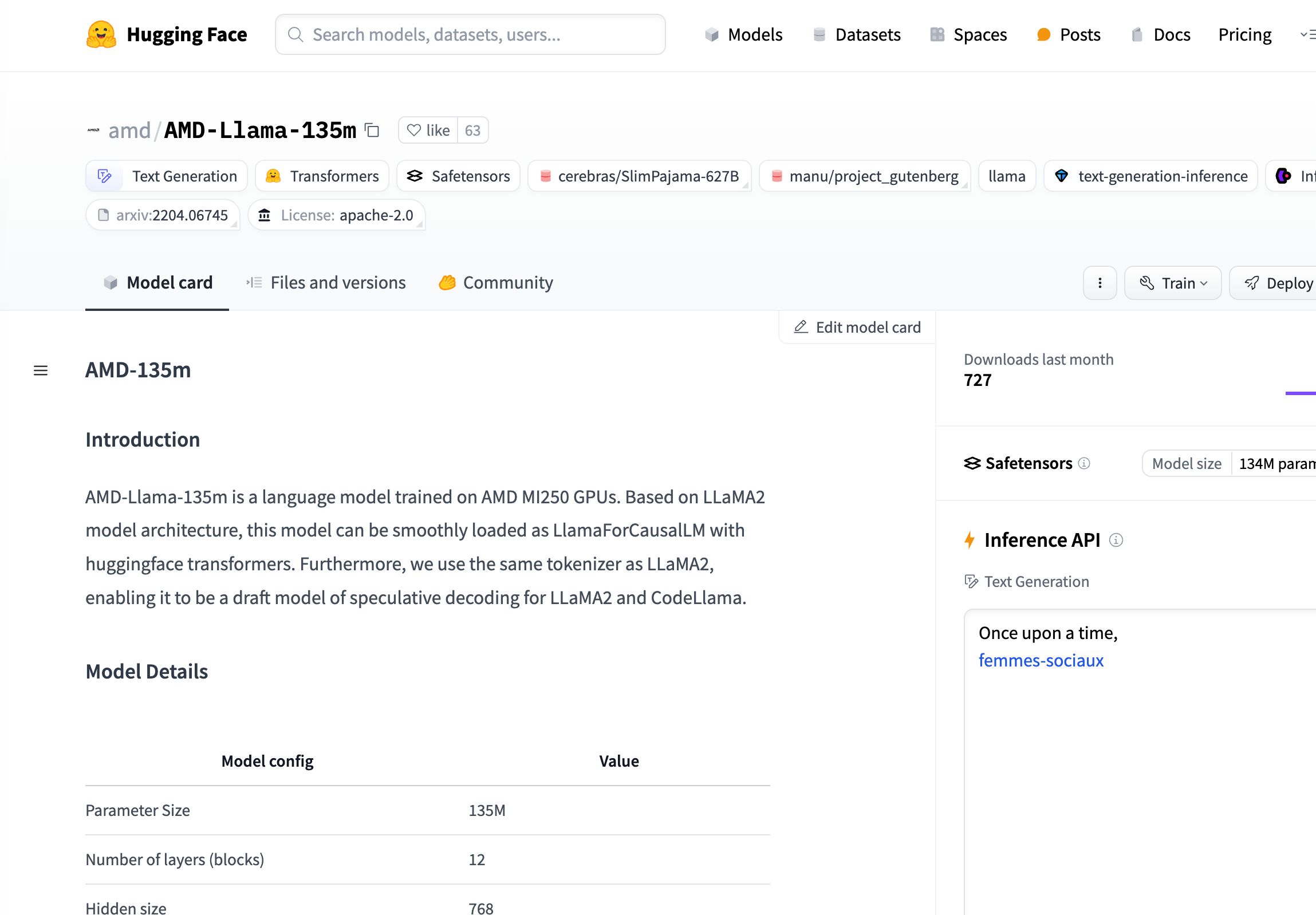Image resolution: width=1316 pixels, height=915 pixels.
Task: Click Parameter Size value 135M
Action: [x=487, y=810]
